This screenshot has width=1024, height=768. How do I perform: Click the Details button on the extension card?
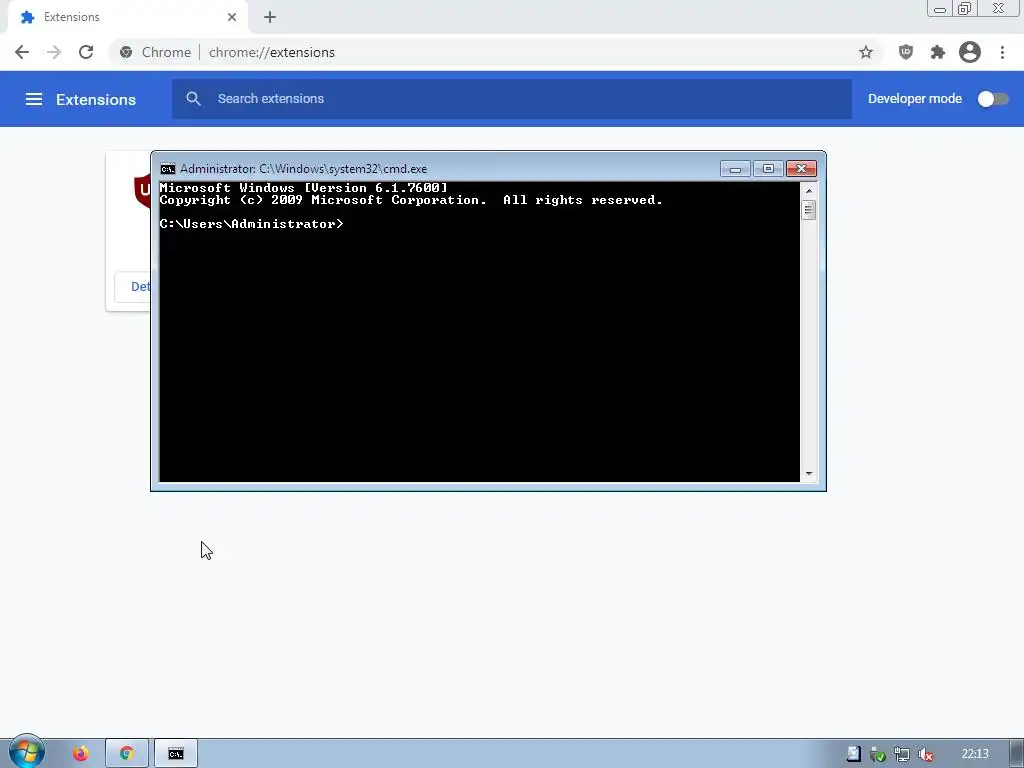[x=133, y=287]
